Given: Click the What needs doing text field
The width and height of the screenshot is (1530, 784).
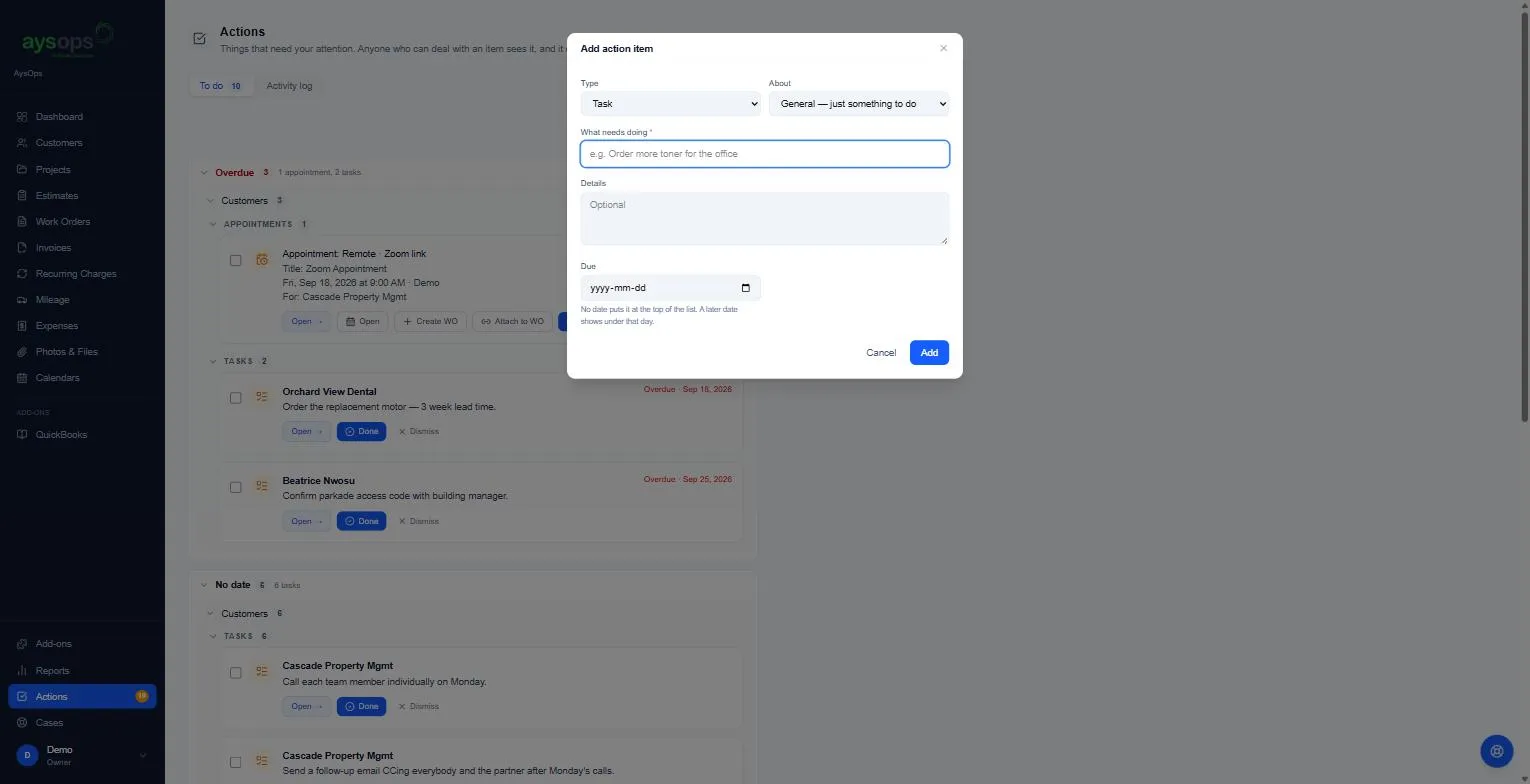Looking at the screenshot, I should click(x=765, y=154).
